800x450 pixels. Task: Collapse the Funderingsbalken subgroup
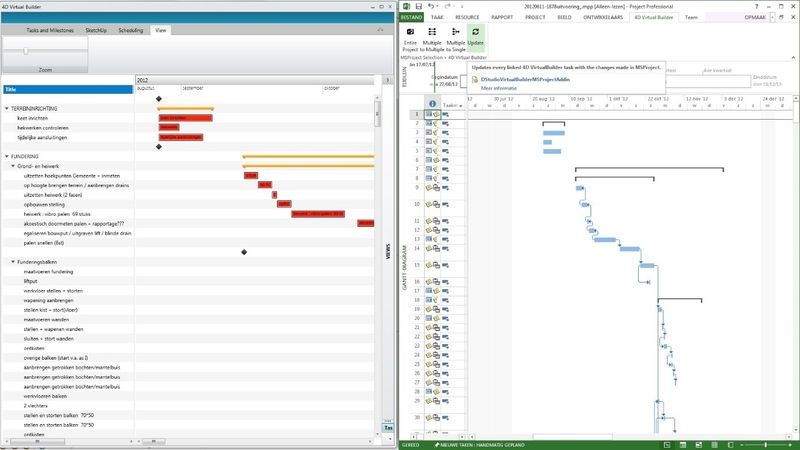13,262
